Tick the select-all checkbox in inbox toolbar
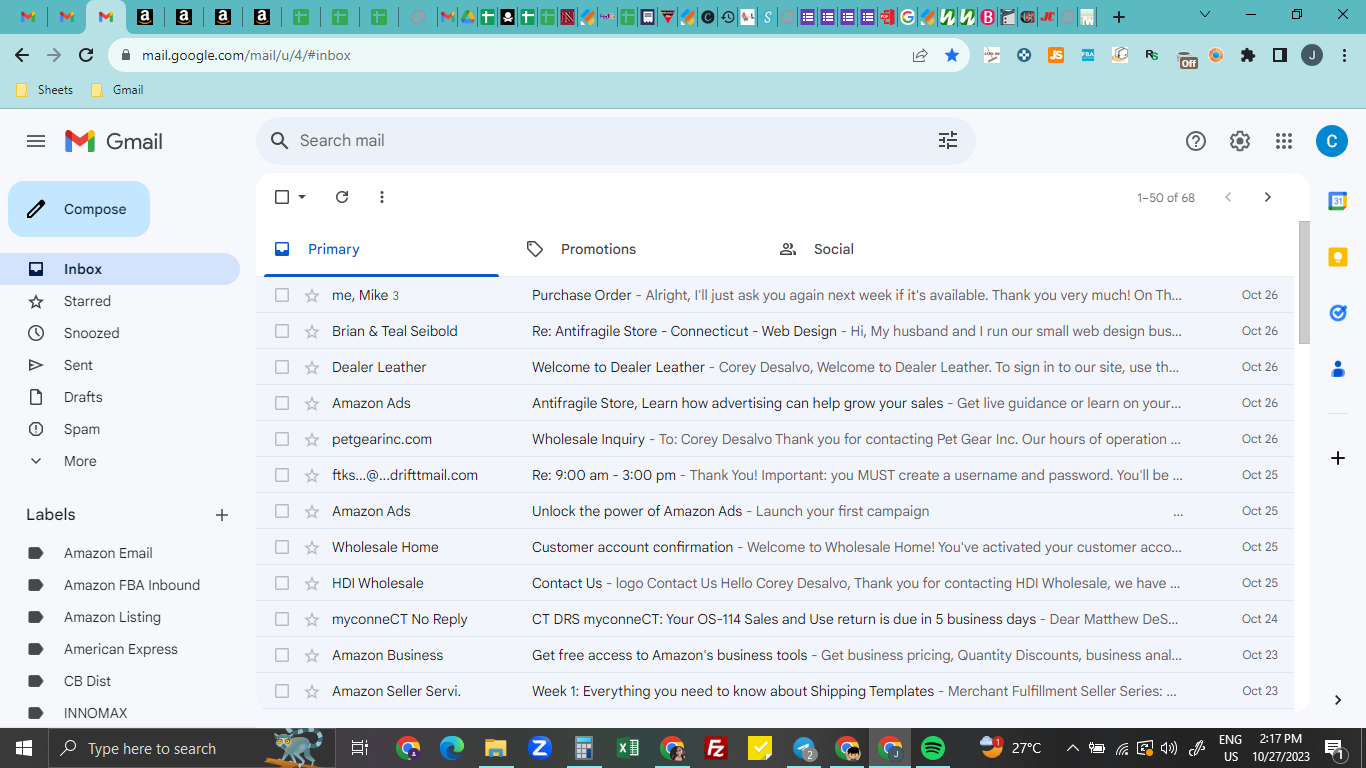This screenshot has height=768, width=1366. (x=282, y=197)
